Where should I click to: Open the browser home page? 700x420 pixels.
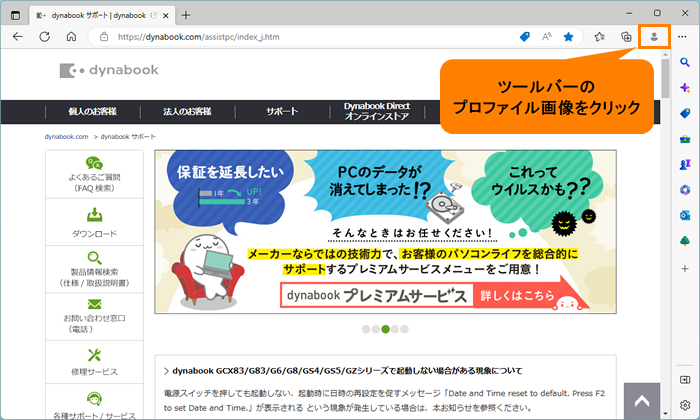click(x=71, y=37)
